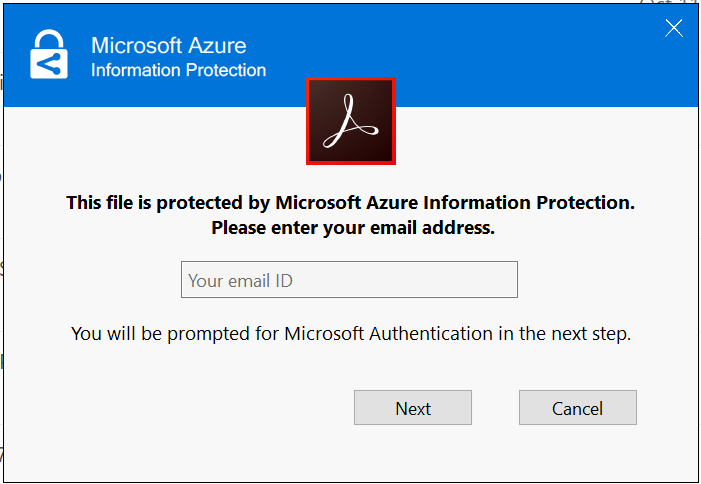Screen dimensions: 701x484
Task: Click the share symbol inside the padlock
Action: coord(48,64)
